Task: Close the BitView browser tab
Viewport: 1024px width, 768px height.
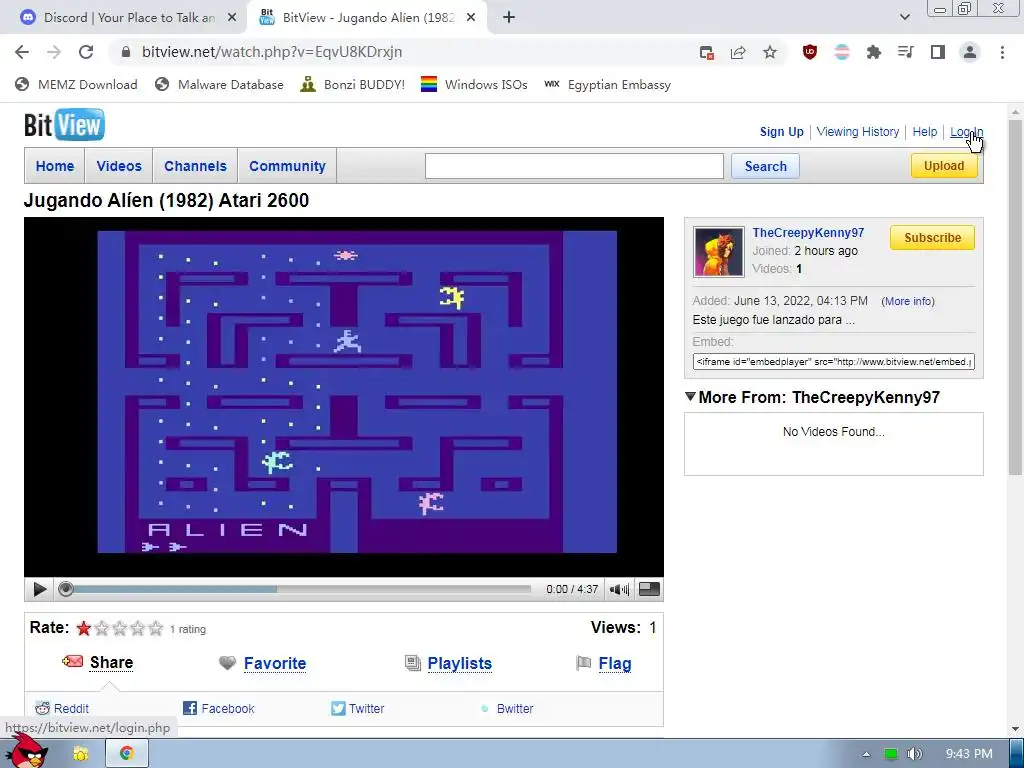Action: pos(471,18)
